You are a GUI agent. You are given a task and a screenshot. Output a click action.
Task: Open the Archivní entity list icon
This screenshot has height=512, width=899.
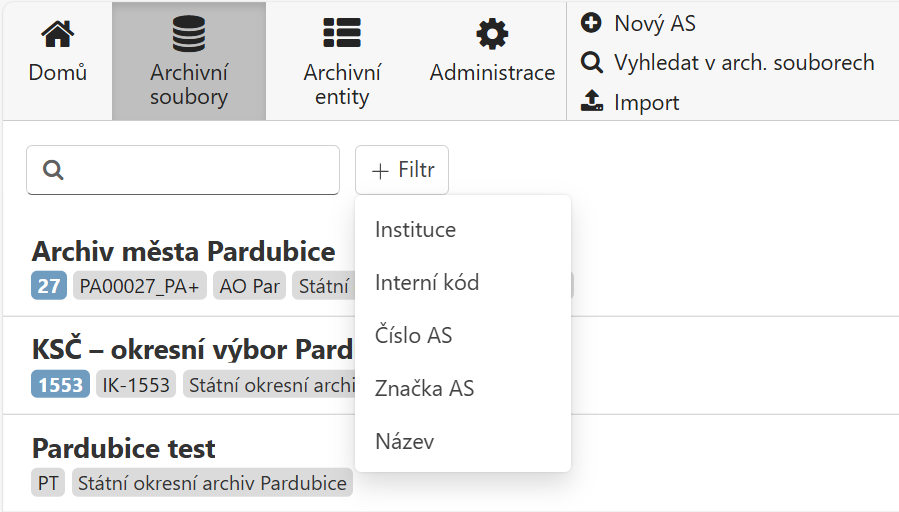point(342,34)
